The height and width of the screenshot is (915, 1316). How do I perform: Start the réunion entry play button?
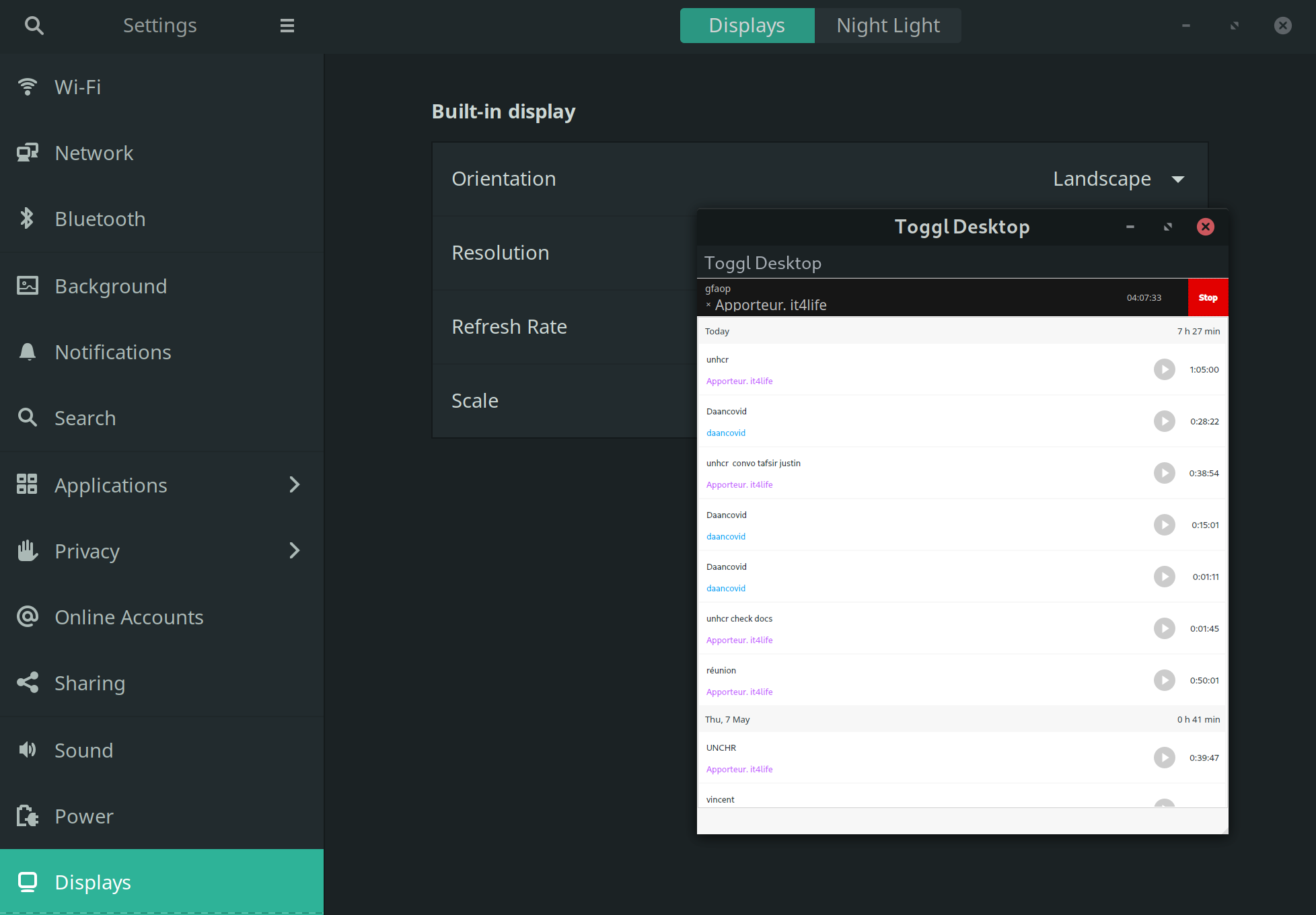1165,680
